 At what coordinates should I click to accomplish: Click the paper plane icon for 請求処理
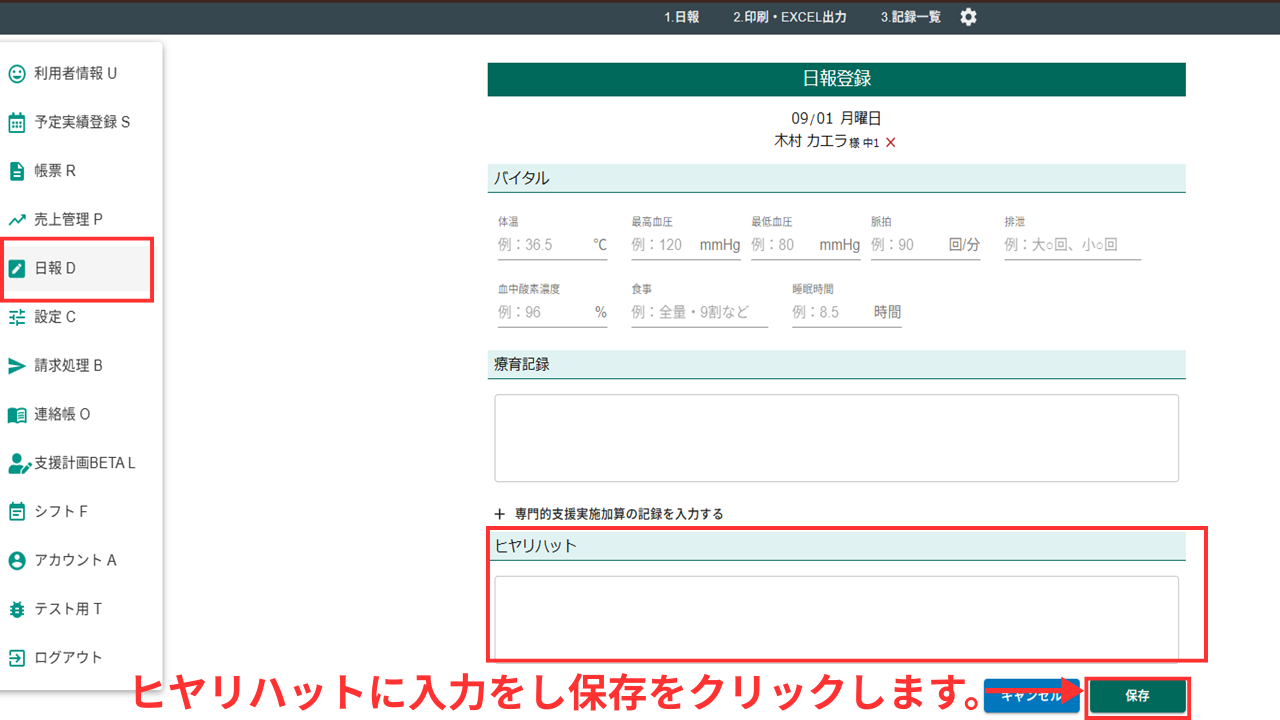(17, 366)
